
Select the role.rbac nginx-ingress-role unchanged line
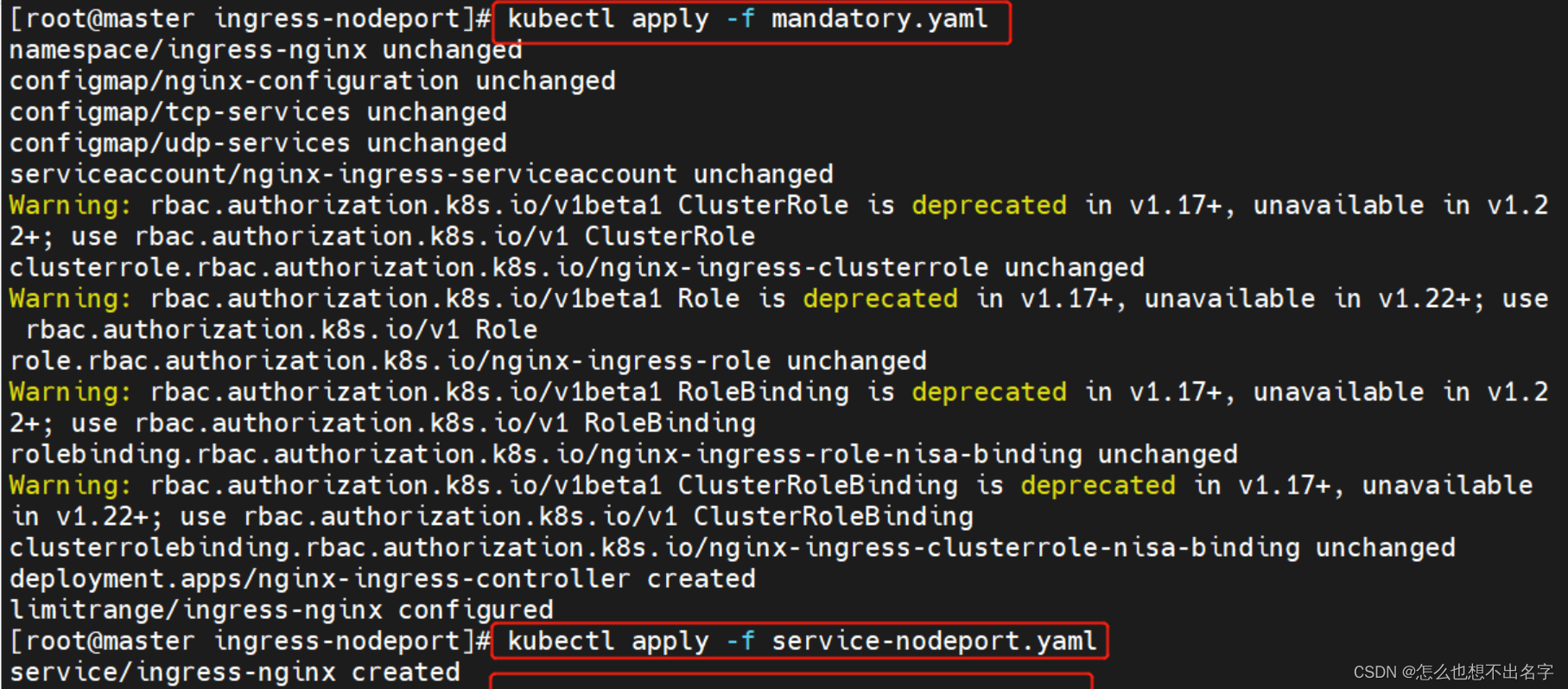468,361
